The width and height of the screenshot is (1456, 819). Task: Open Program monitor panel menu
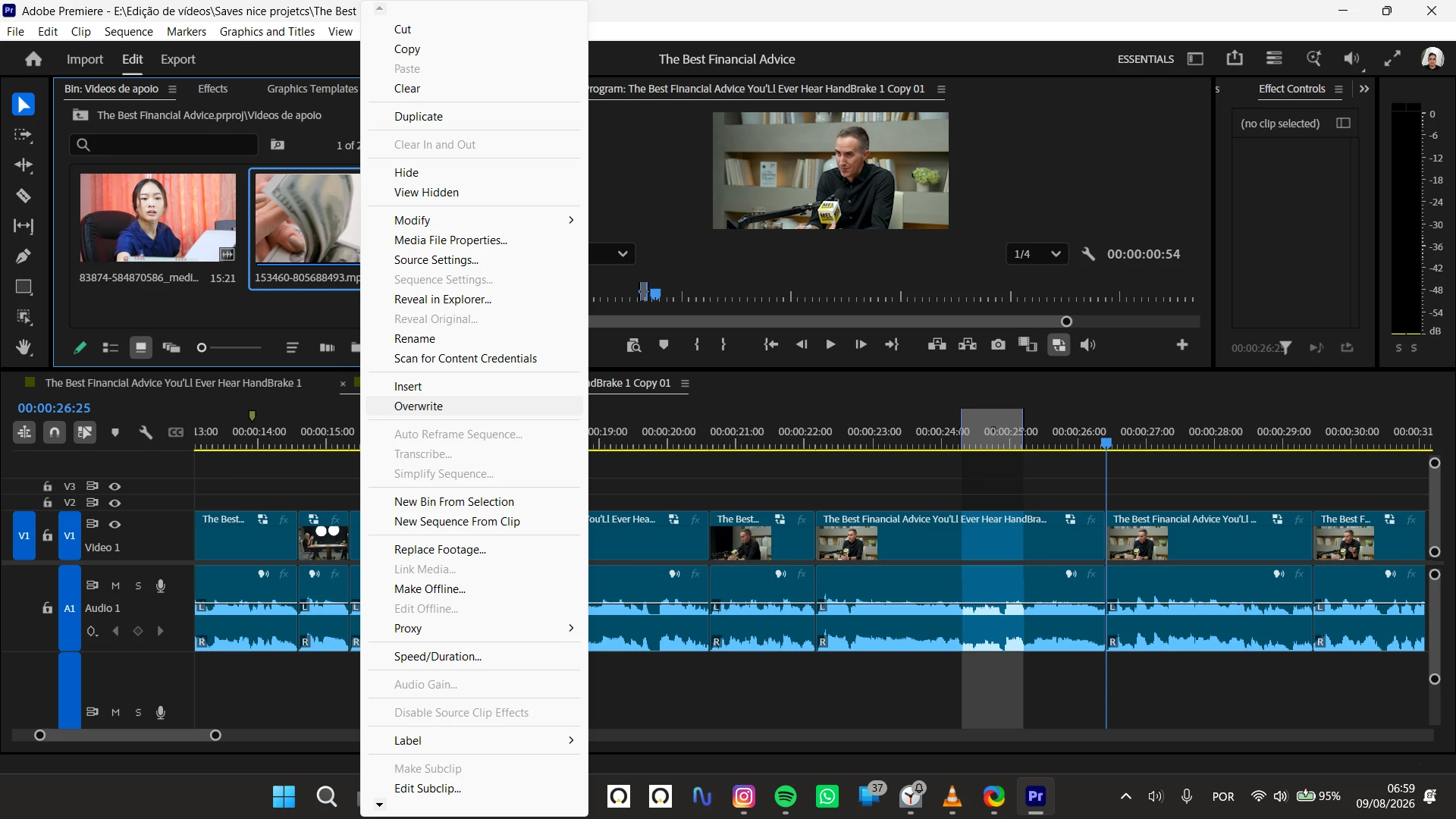[x=941, y=89]
